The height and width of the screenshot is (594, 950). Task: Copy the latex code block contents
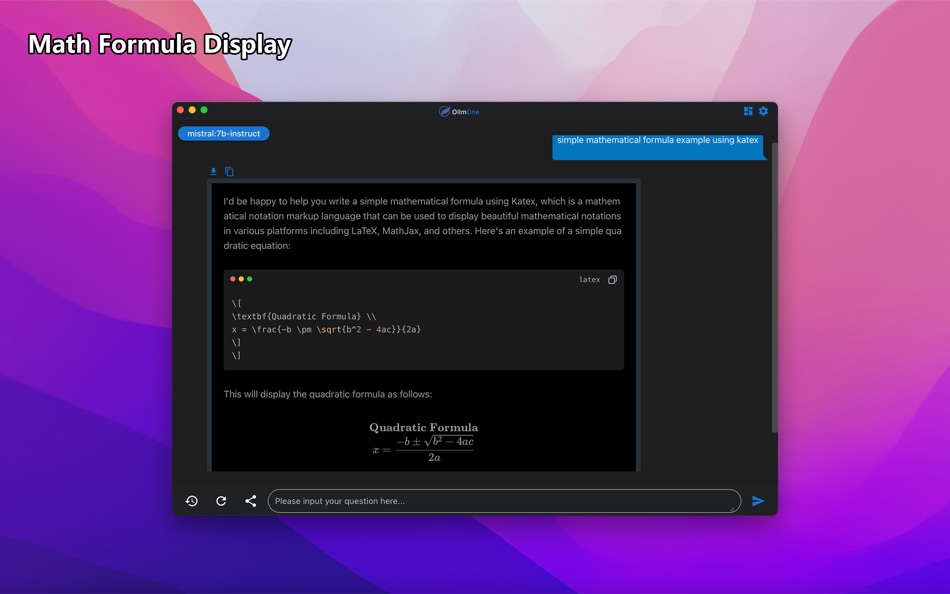(613, 279)
